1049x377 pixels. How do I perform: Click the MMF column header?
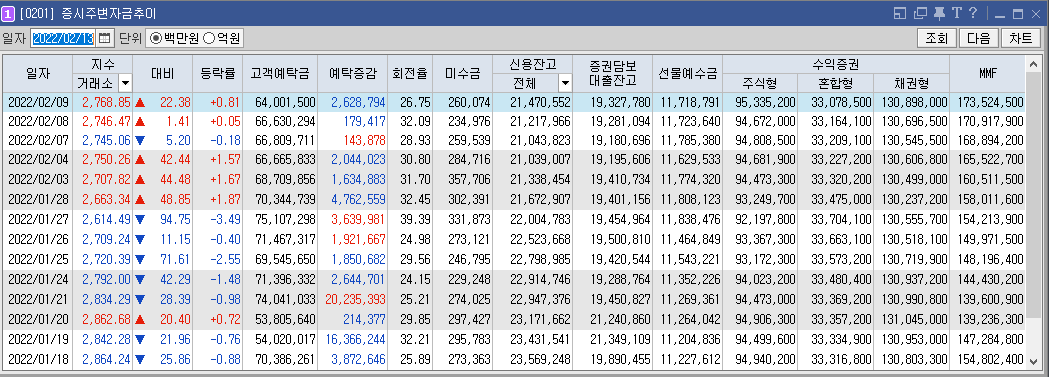[x=987, y=74]
